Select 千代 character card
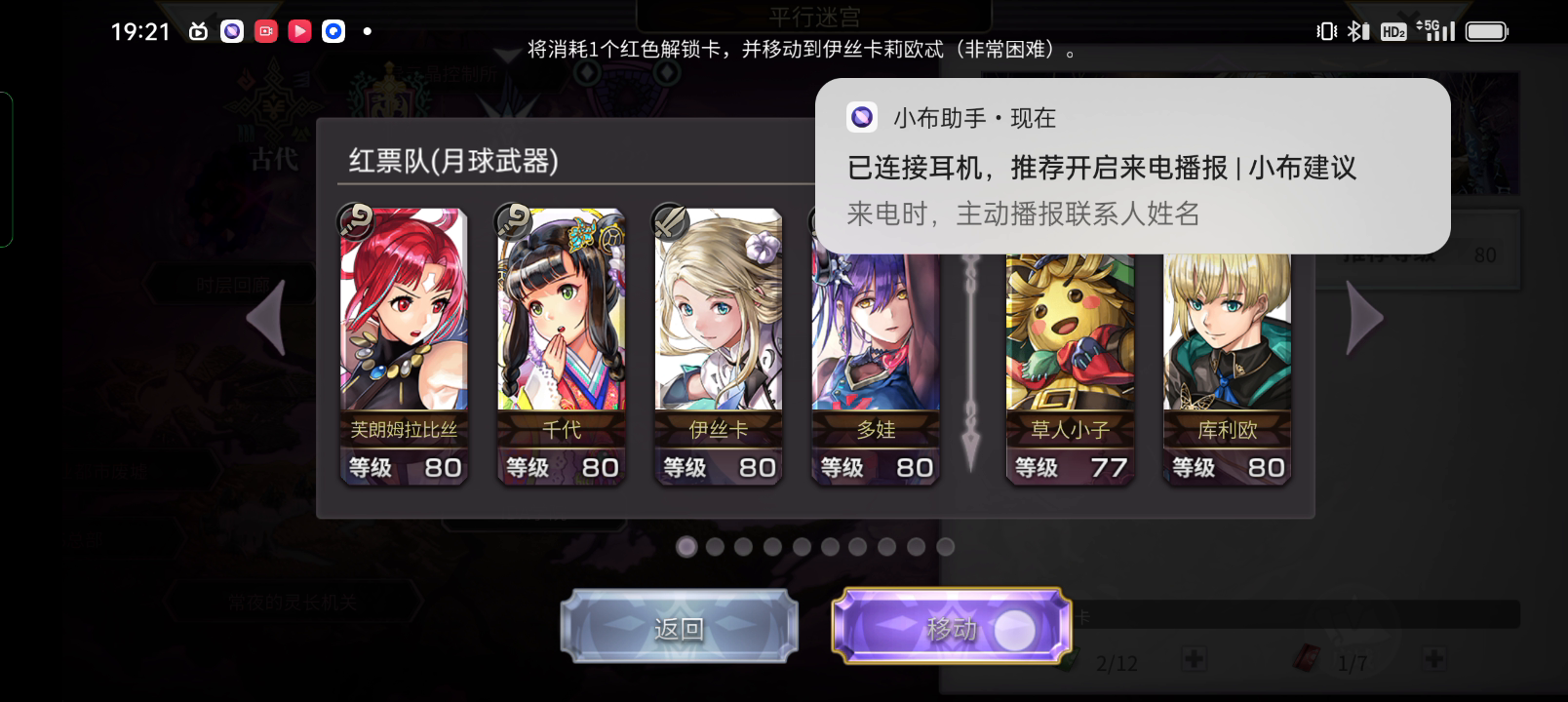1568x702 pixels. point(561,346)
